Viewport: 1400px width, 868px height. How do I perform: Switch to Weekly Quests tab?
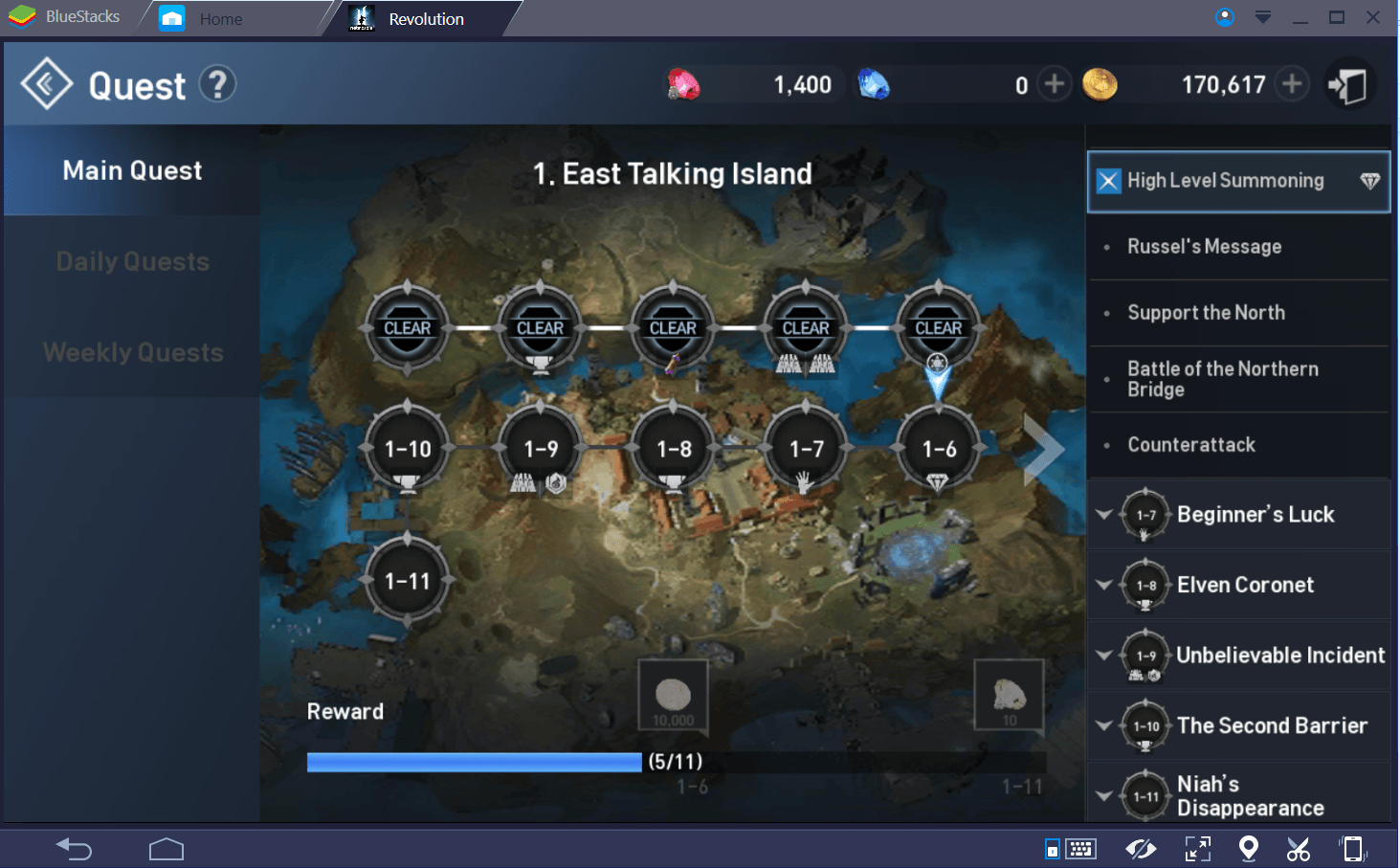pos(132,352)
